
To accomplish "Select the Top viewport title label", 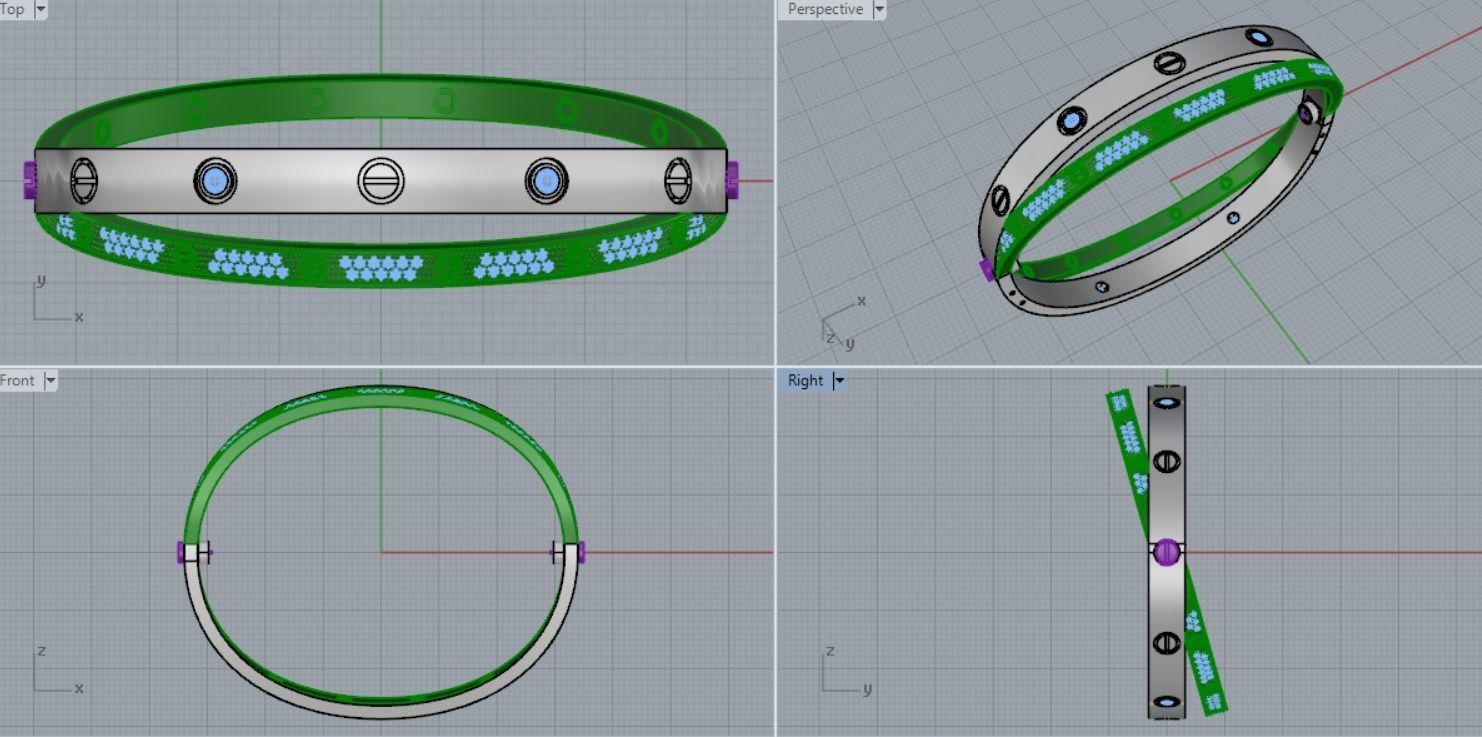I will coord(13,9).
